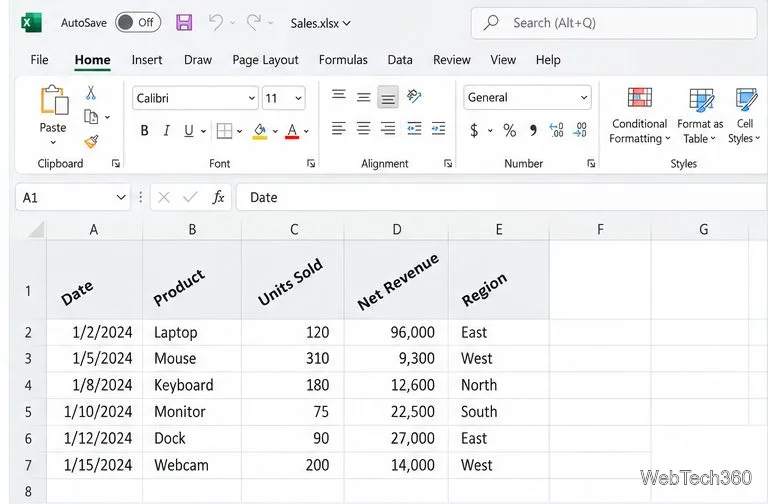Open the Page Layout tab

(265, 60)
